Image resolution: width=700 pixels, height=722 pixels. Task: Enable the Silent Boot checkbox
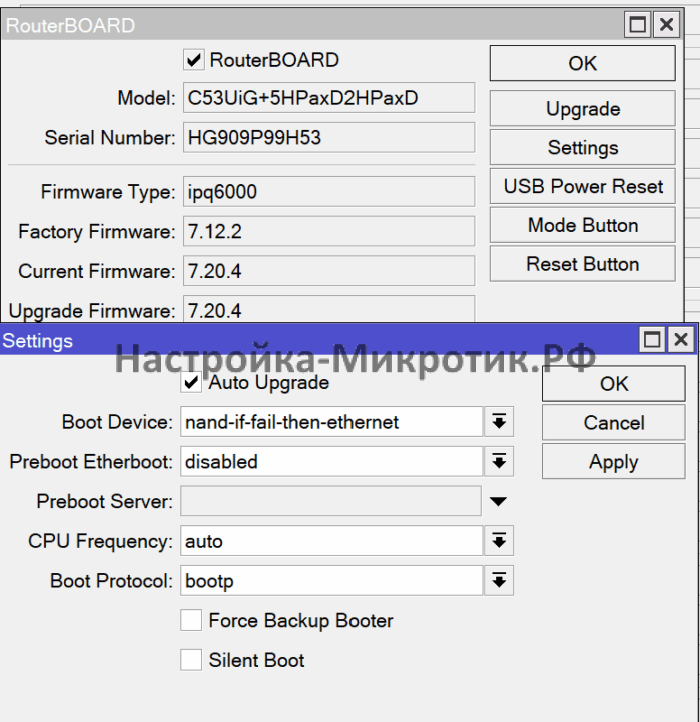[191, 660]
